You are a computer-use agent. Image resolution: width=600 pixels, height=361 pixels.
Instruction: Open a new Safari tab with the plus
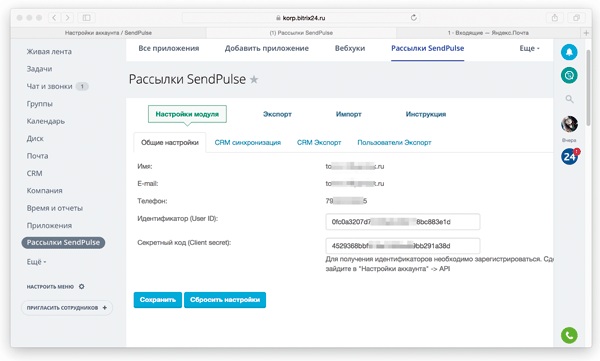[586, 33]
